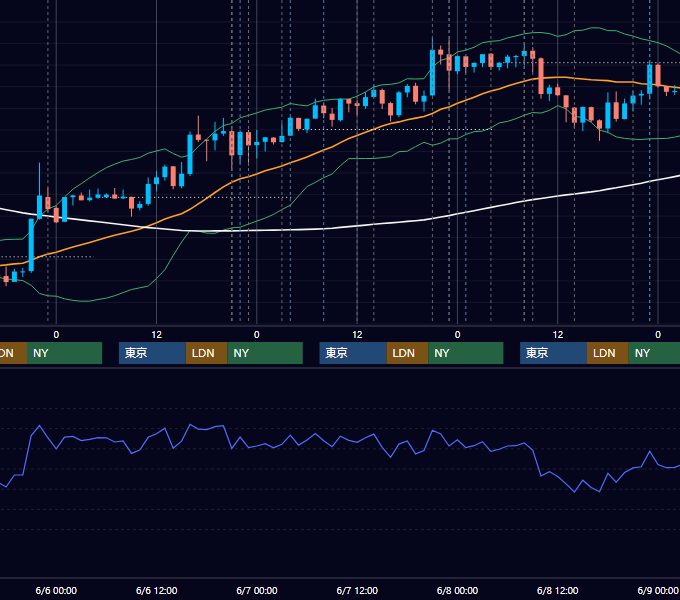680x600 pixels.
Task: Click the 6/8 12:00 date label
Action: click(x=557, y=590)
